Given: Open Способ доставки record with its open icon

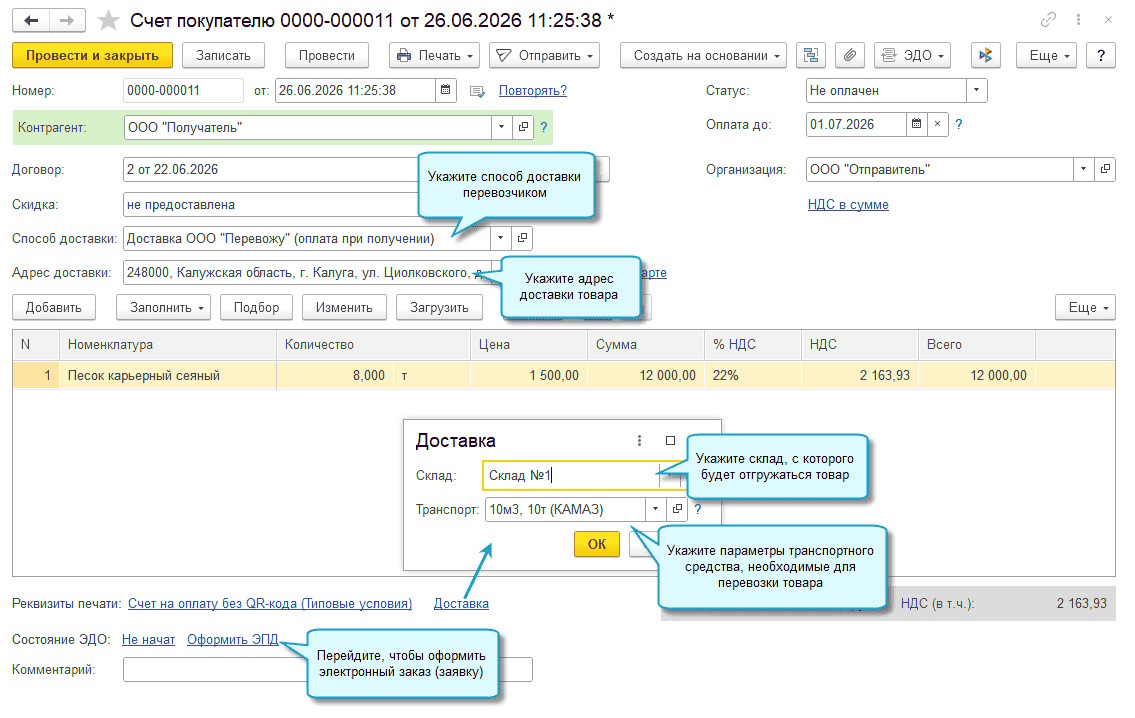Looking at the screenshot, I should [x=523, y=238].
